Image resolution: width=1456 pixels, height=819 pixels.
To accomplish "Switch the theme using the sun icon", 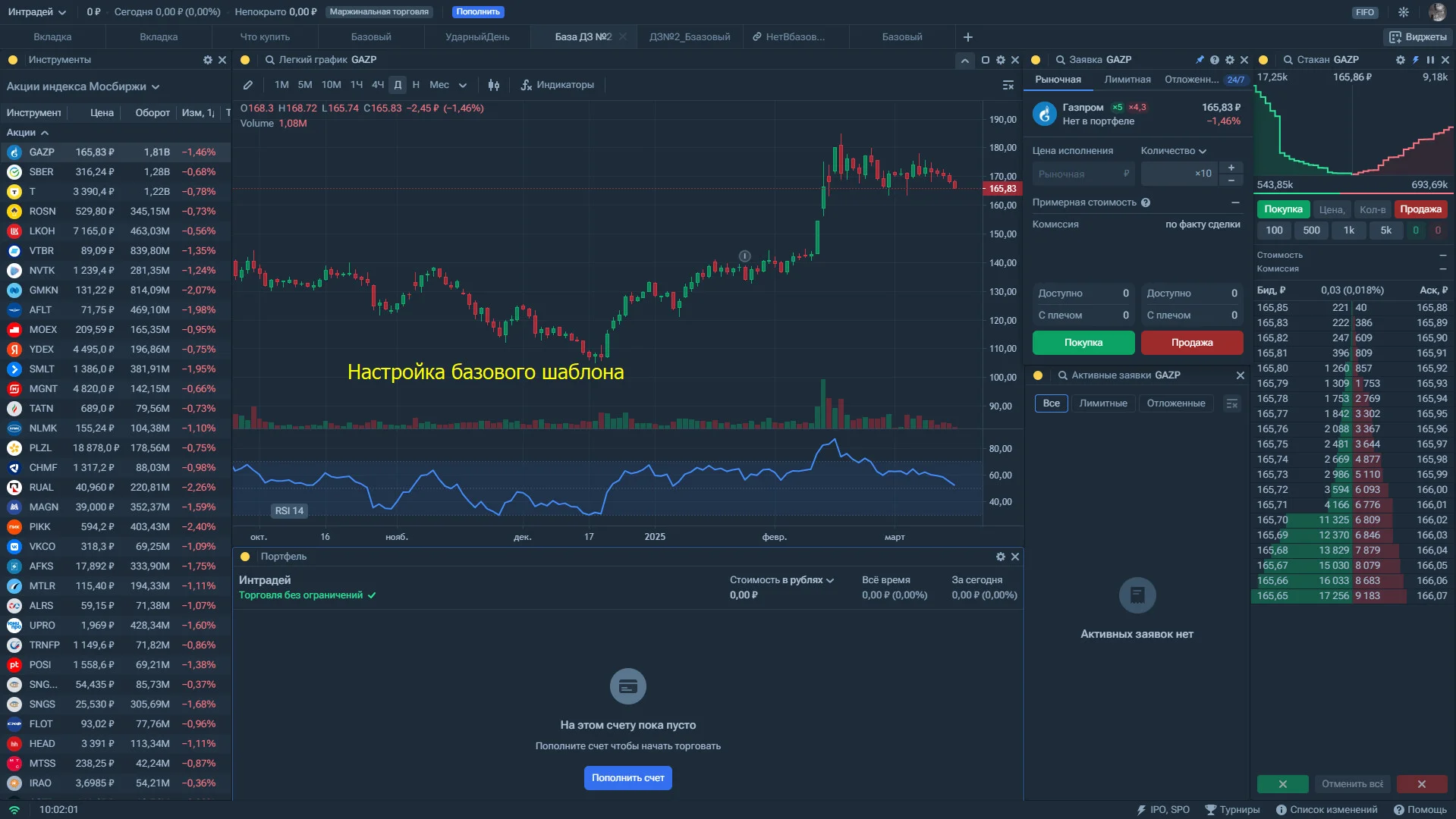I will coord(1404,12).
